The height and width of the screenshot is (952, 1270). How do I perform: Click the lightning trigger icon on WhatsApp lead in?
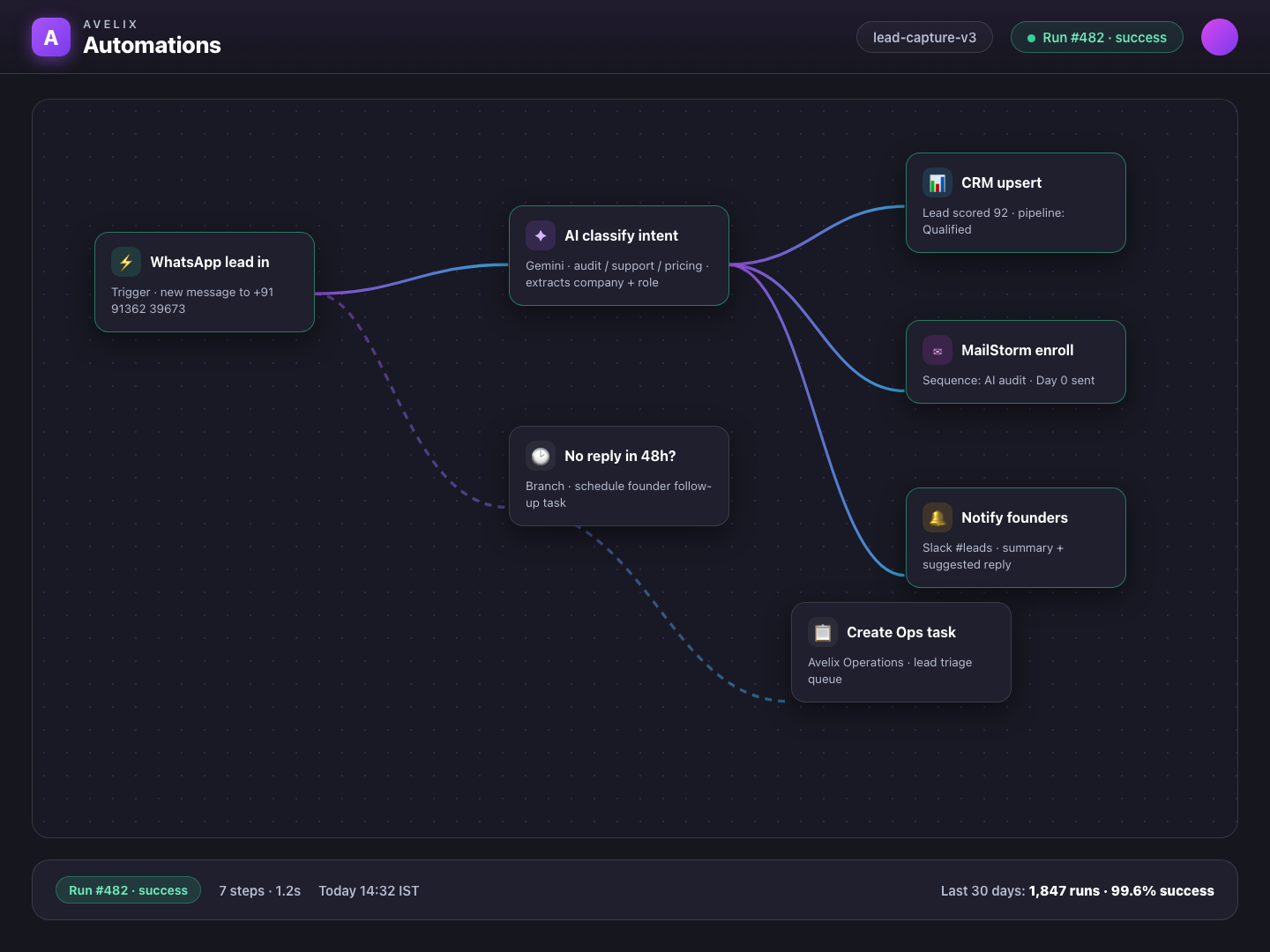(x=126, y=262)
